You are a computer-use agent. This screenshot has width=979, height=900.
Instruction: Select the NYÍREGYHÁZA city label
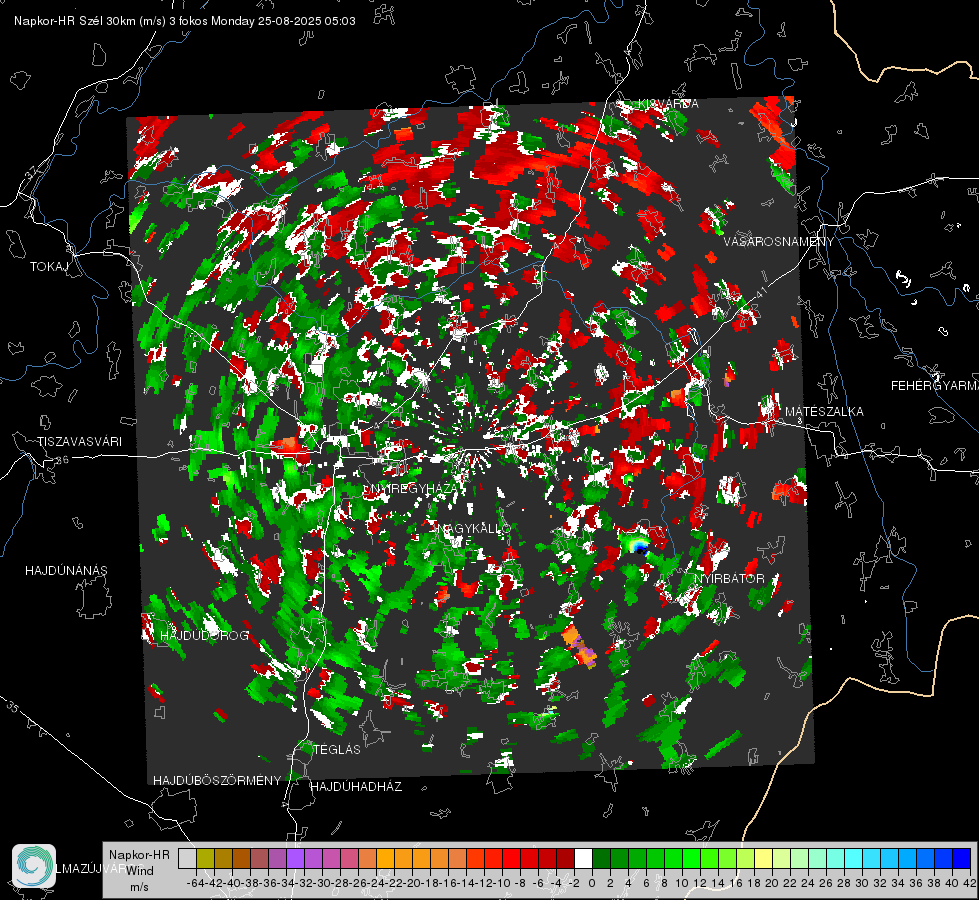pyautogui.click(x=416, y=488)
